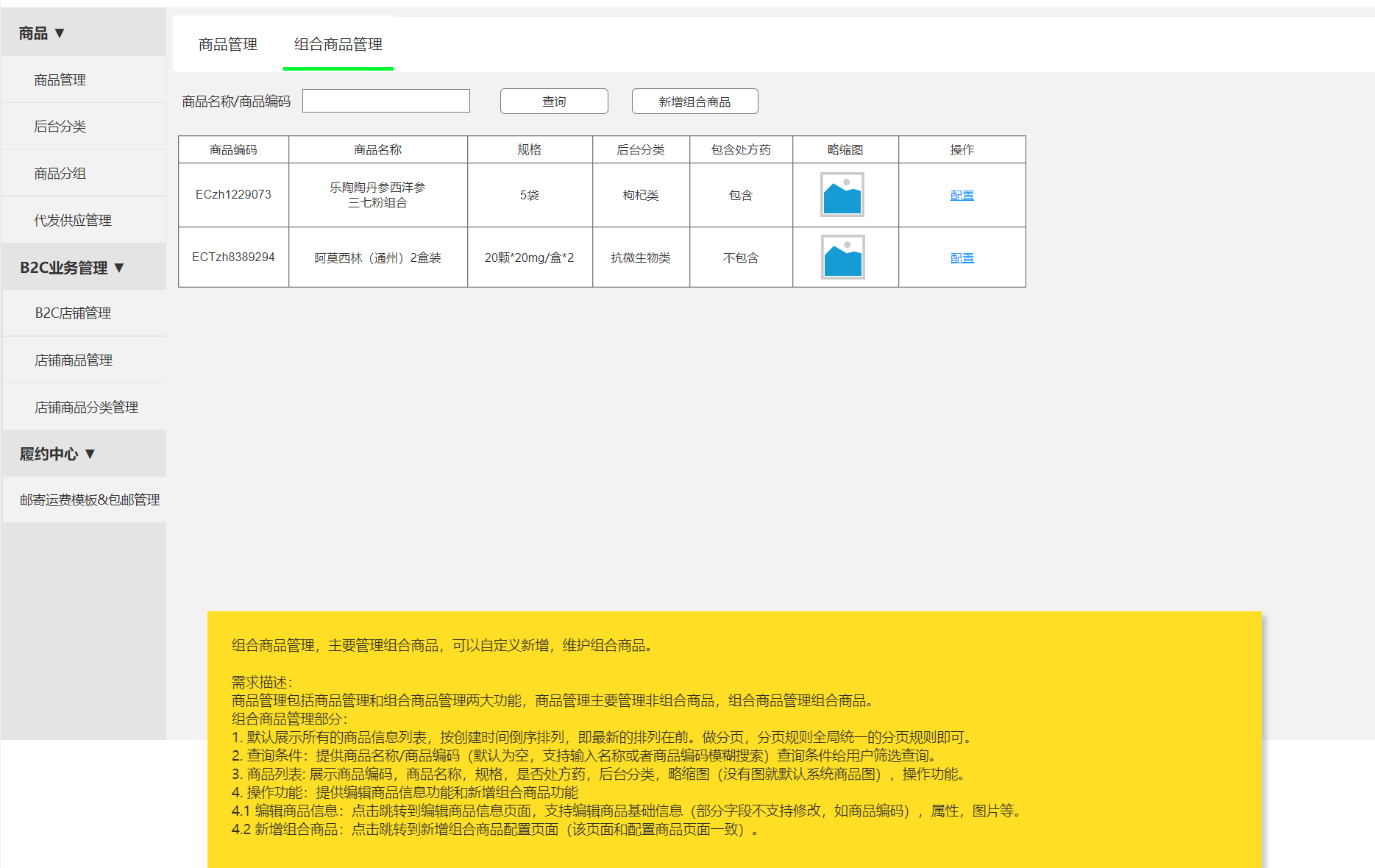The width and height of the screenshot is (1375, 868).
Task: Click the 需求描述 heading in yellow note
Action: point(262,682)
